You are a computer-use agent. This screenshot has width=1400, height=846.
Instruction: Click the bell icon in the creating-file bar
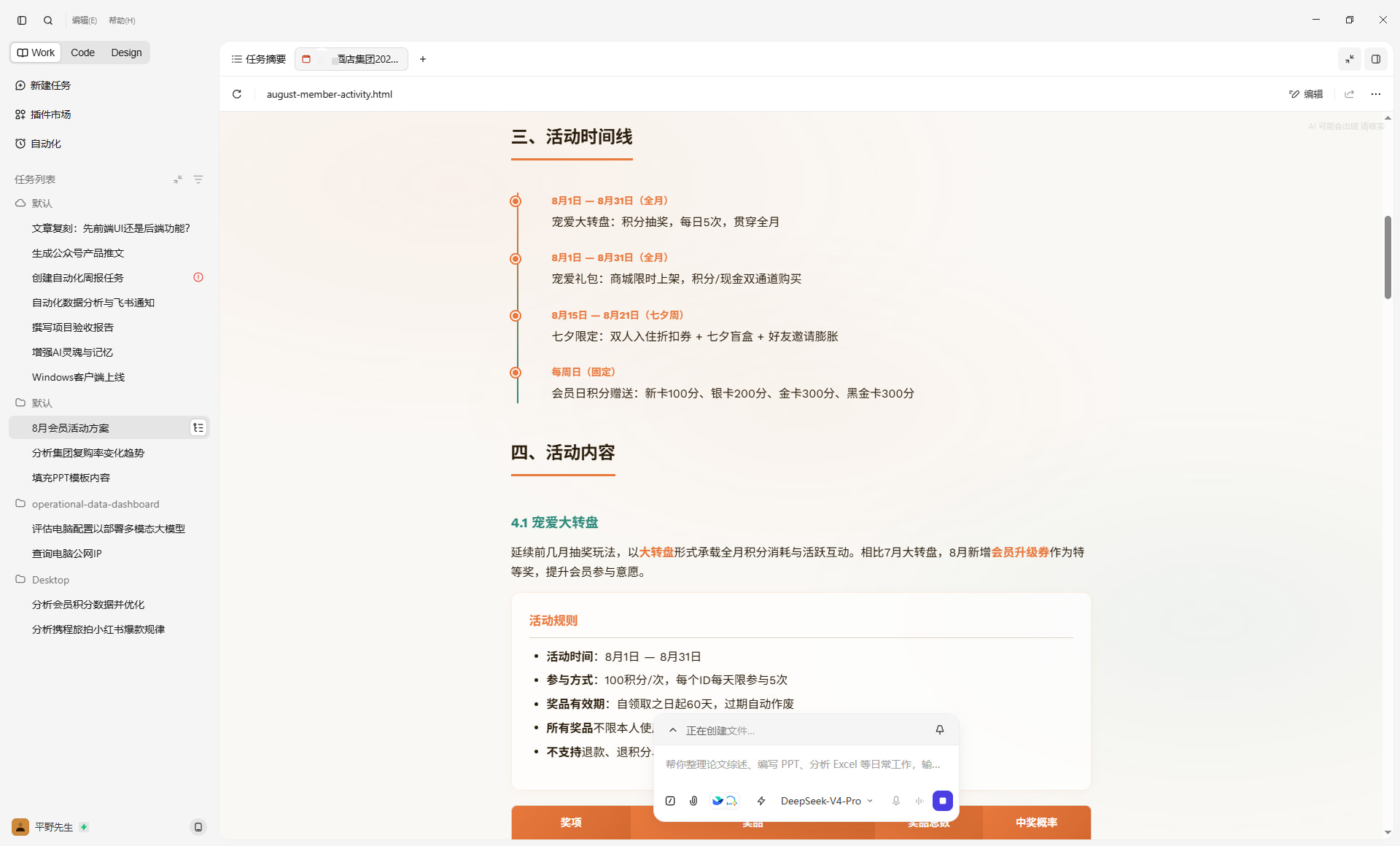tap(940, 730)
